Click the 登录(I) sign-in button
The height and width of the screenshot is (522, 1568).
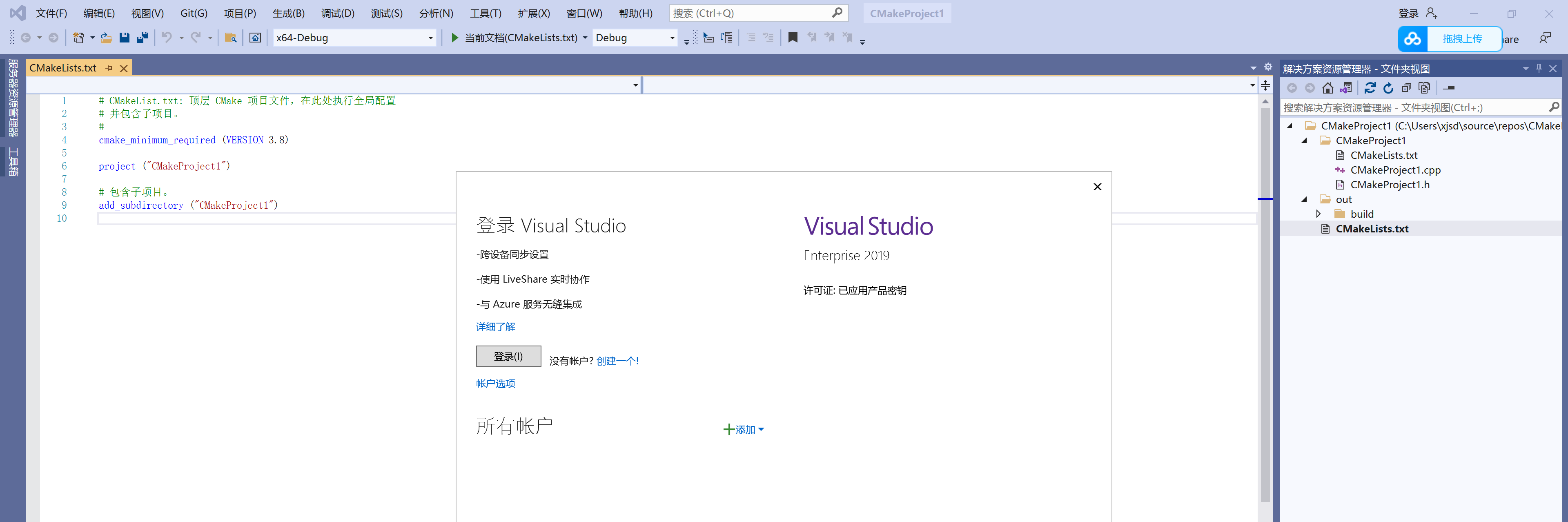pos(508,356)
